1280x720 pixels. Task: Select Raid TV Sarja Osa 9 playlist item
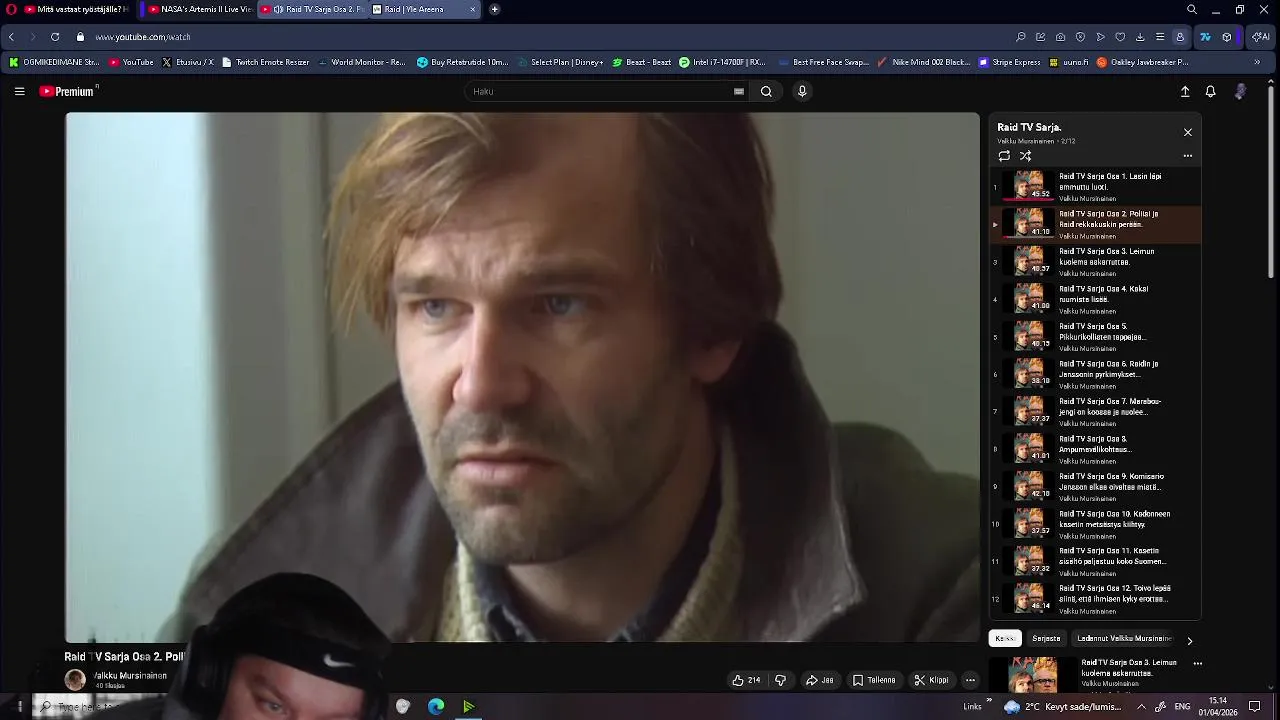(x=1095, y=486)
